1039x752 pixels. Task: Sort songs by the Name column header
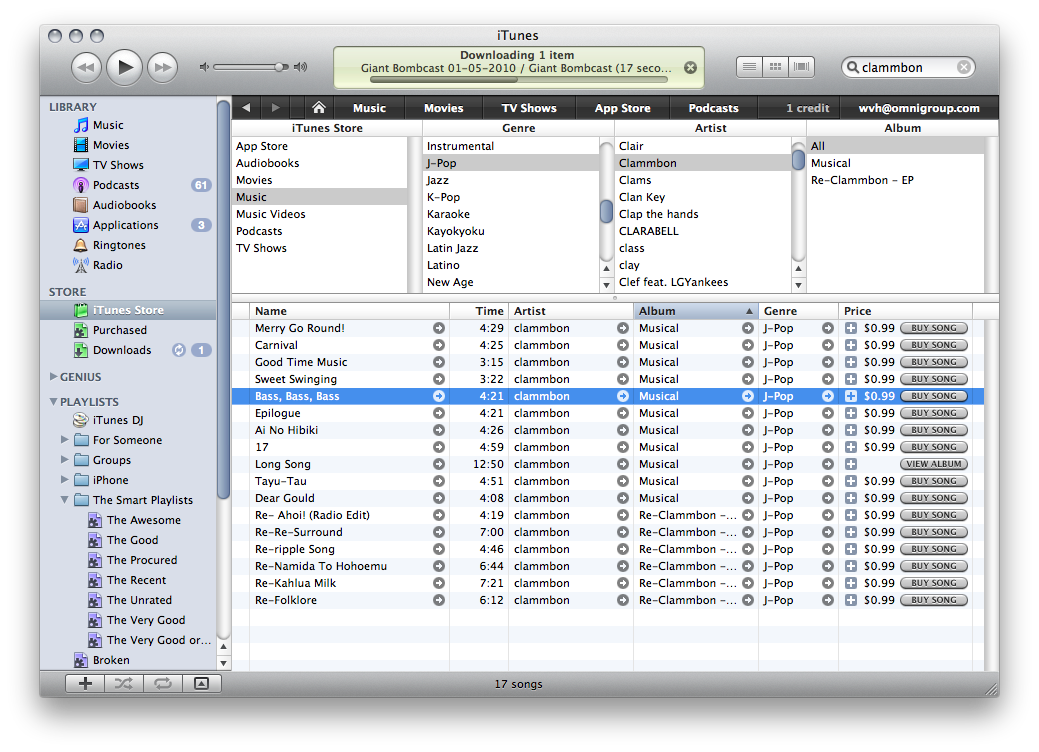click(x=350, y=311)
